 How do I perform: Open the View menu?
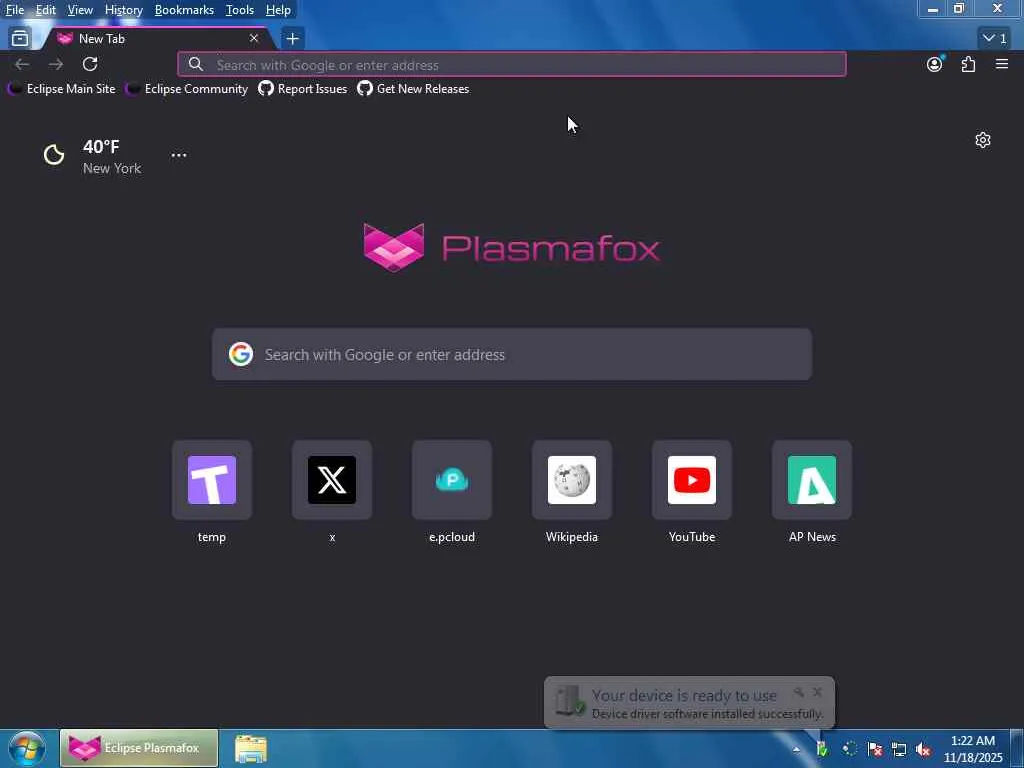tap(80, 10)
